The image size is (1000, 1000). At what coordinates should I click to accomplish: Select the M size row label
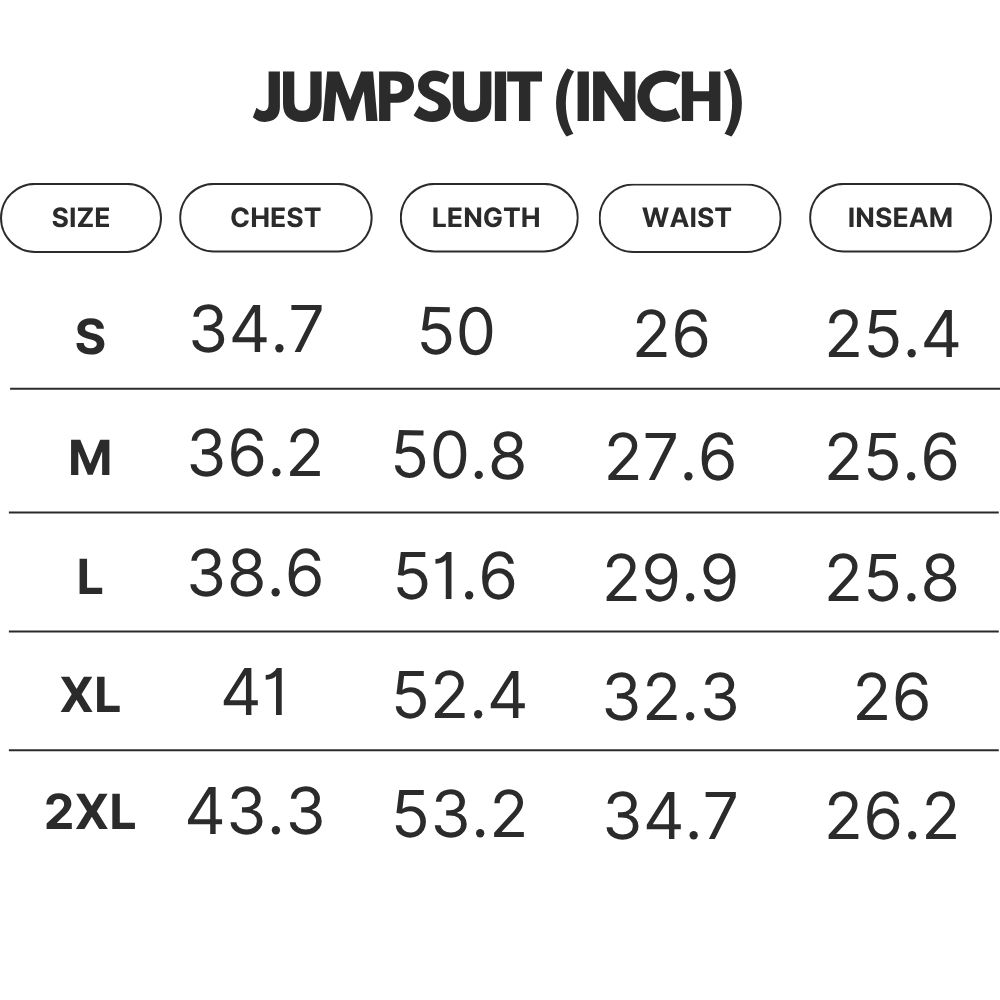[90, 458]
